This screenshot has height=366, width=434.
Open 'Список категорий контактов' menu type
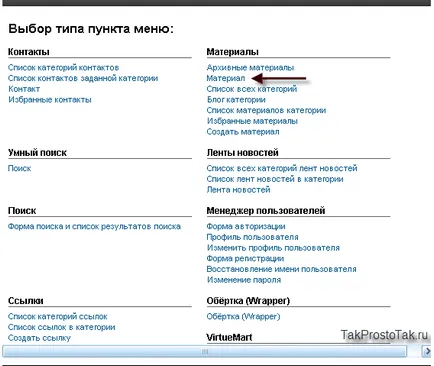coord(63,68)
